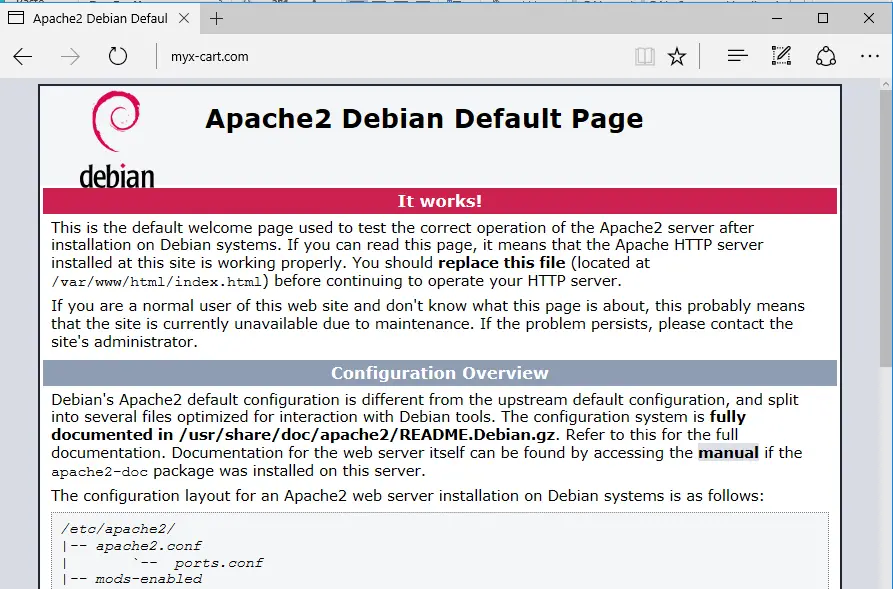Go forward using the forward arrow
Viewport: 893px width, 589px height.
70,56
